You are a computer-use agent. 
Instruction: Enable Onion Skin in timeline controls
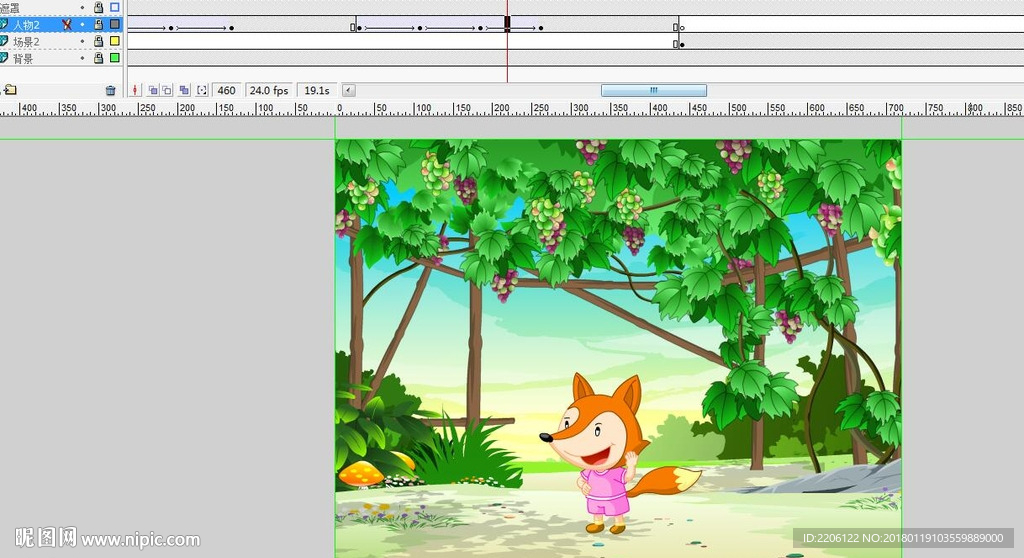[153, 90]
